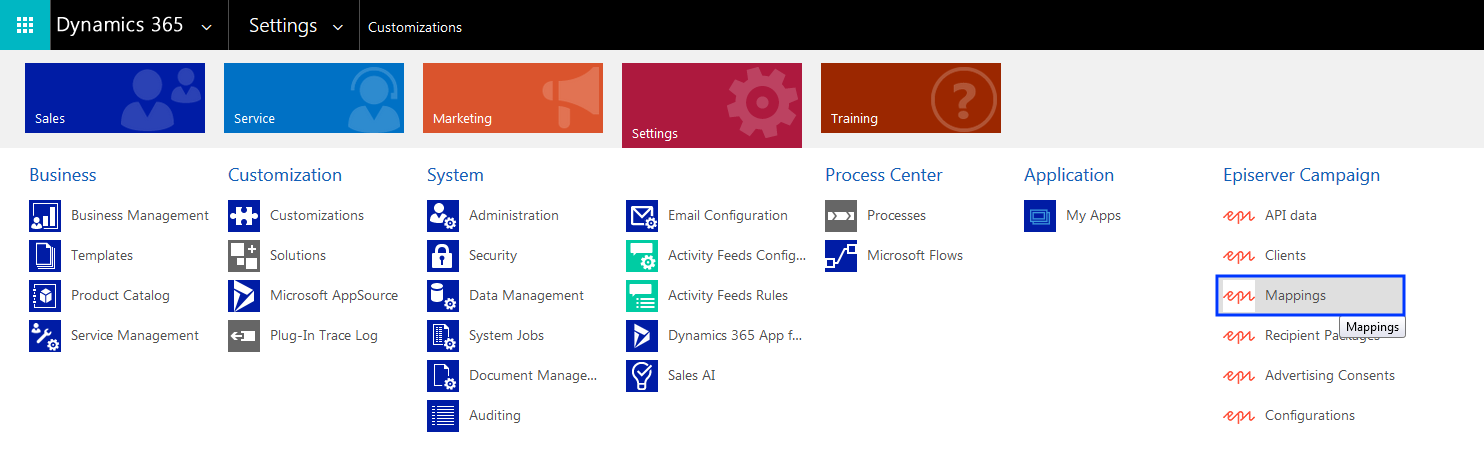
Task: Open the Email Configuration envelope icon
Action: [x=642, y=216]
